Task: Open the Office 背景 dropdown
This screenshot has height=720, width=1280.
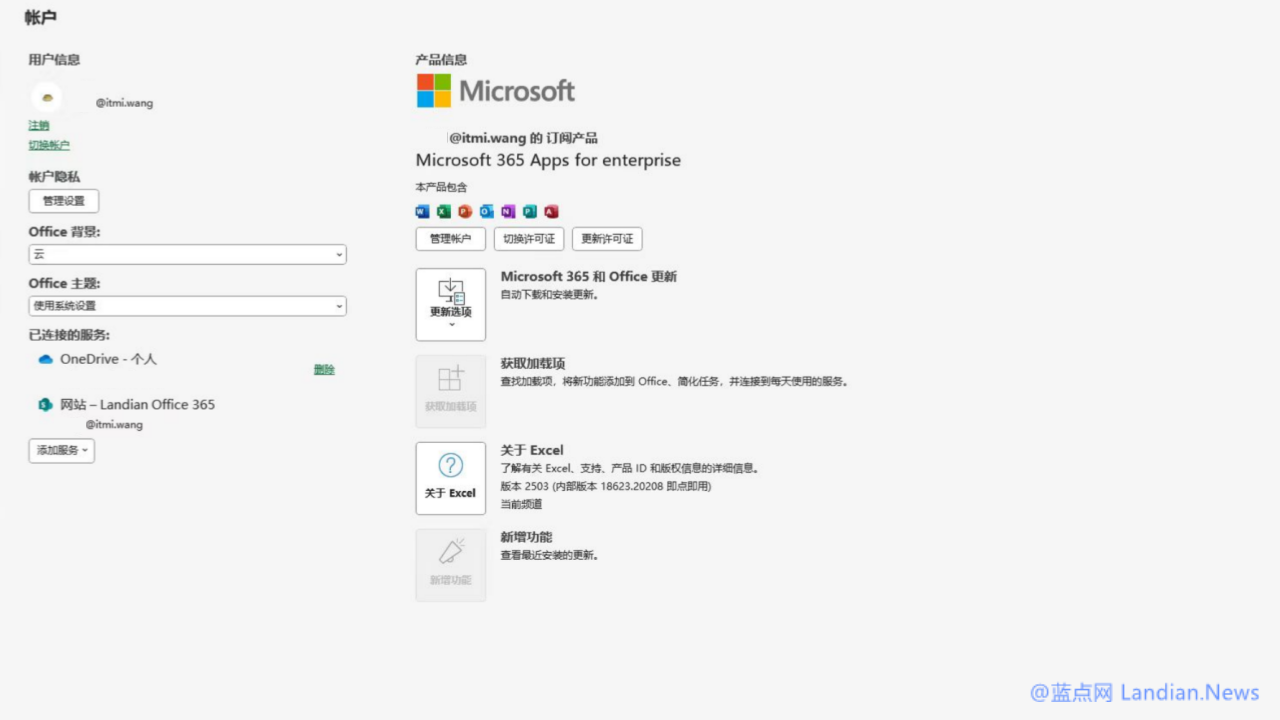Action: 188,254
